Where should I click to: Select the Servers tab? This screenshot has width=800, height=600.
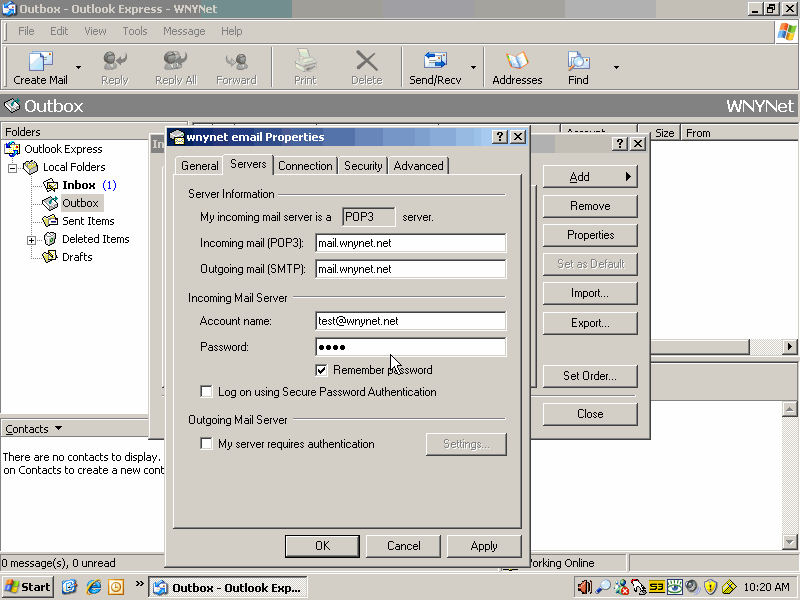click(x=248, y=164)
